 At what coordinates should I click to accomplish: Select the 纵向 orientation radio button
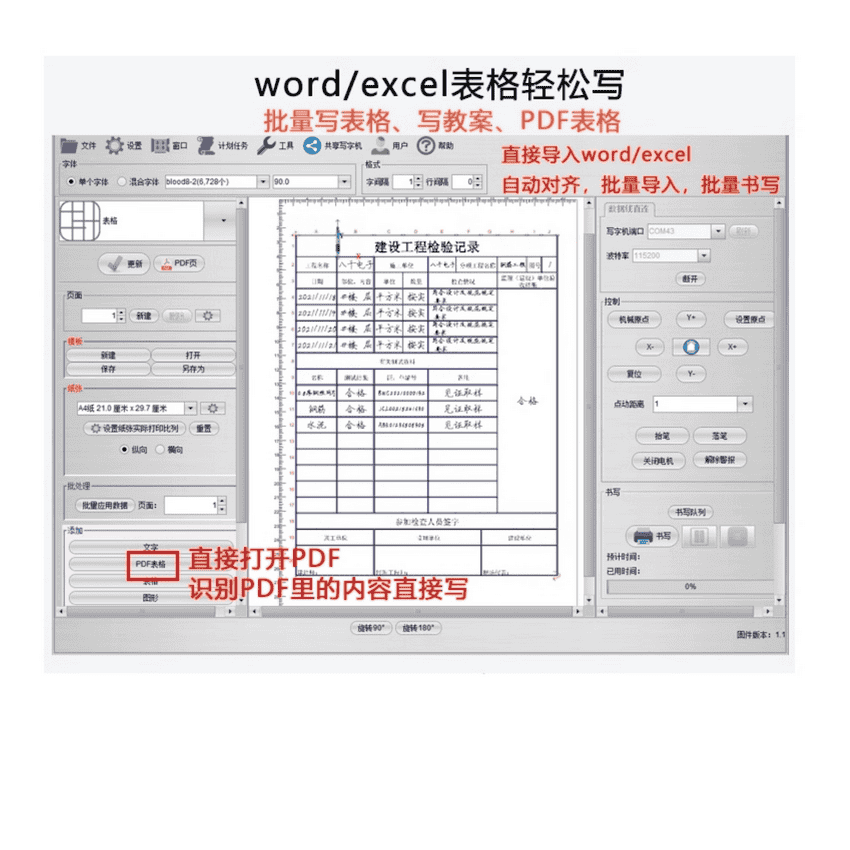coord(125,449)
